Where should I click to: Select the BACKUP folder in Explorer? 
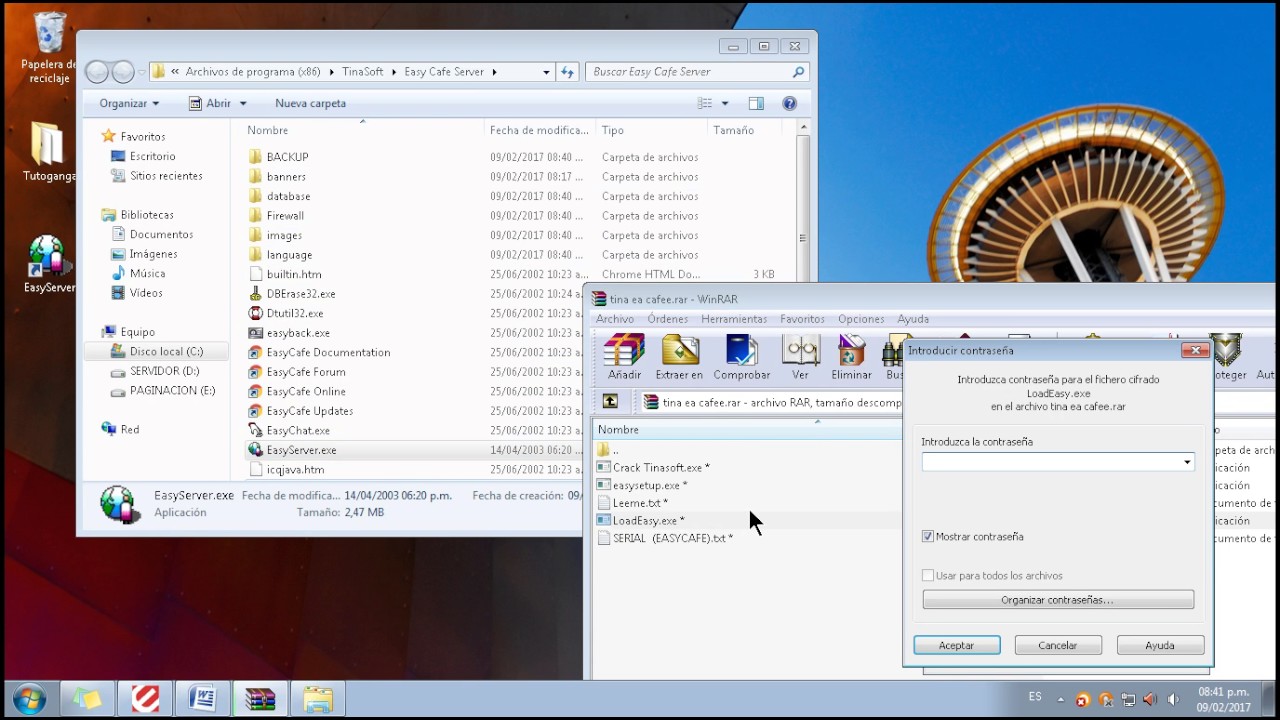coord(278,157)
